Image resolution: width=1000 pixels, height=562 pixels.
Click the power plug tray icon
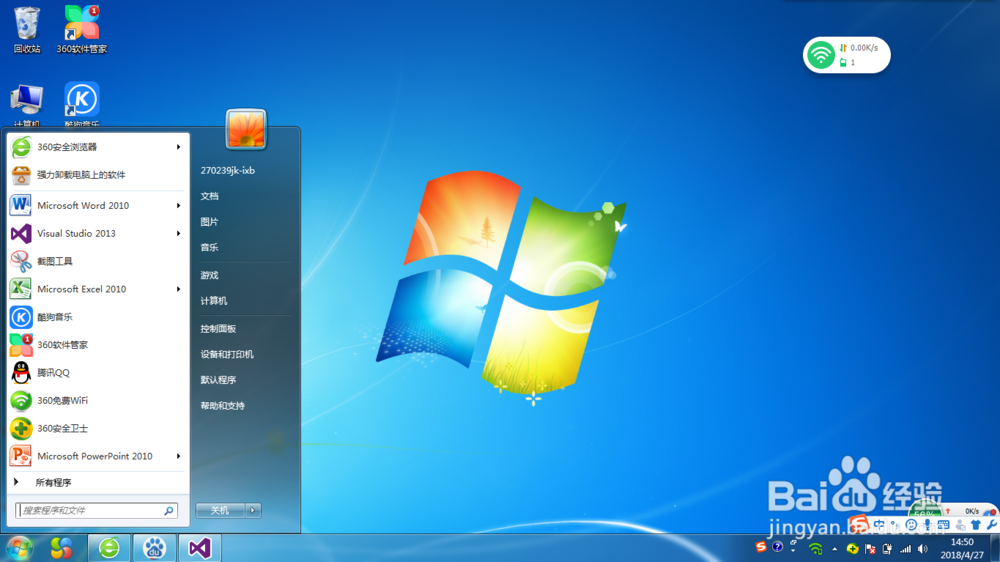tap(887, 549)
